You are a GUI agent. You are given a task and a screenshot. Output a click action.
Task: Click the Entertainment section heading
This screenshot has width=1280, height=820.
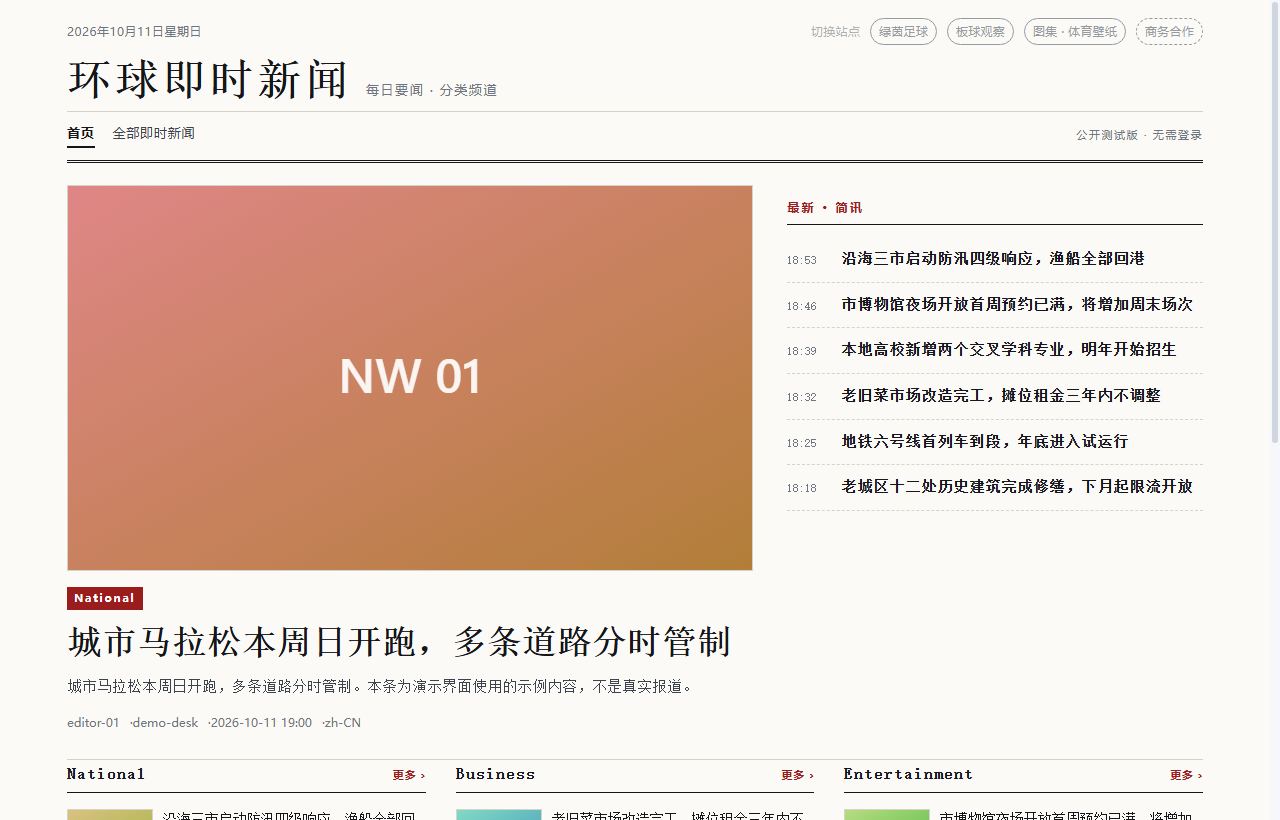pos(908,774)
